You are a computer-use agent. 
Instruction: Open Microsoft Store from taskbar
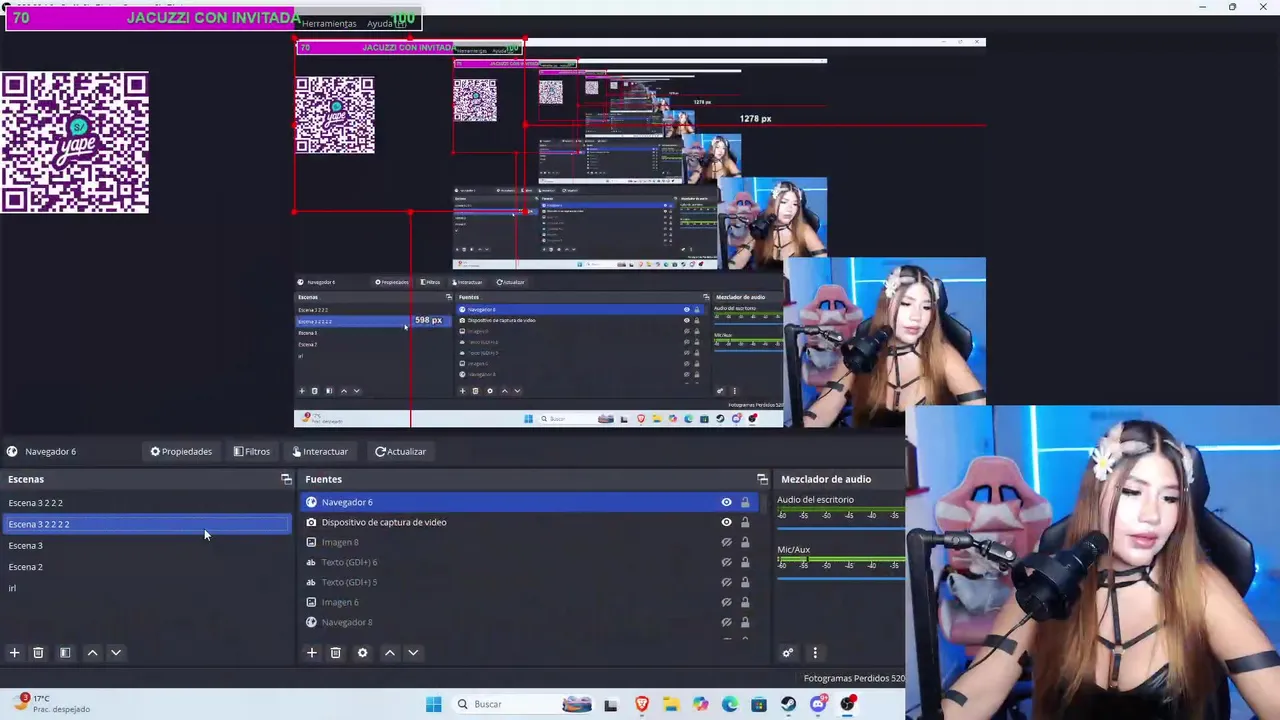(x=759, y=705)
